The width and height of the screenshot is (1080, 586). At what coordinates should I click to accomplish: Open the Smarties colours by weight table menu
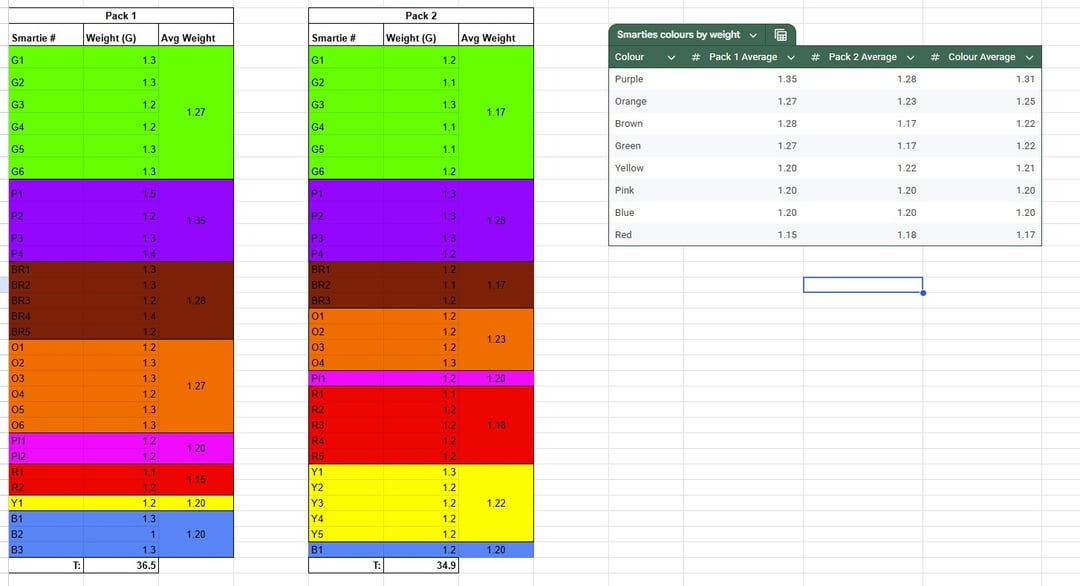(x=753, y=35)
